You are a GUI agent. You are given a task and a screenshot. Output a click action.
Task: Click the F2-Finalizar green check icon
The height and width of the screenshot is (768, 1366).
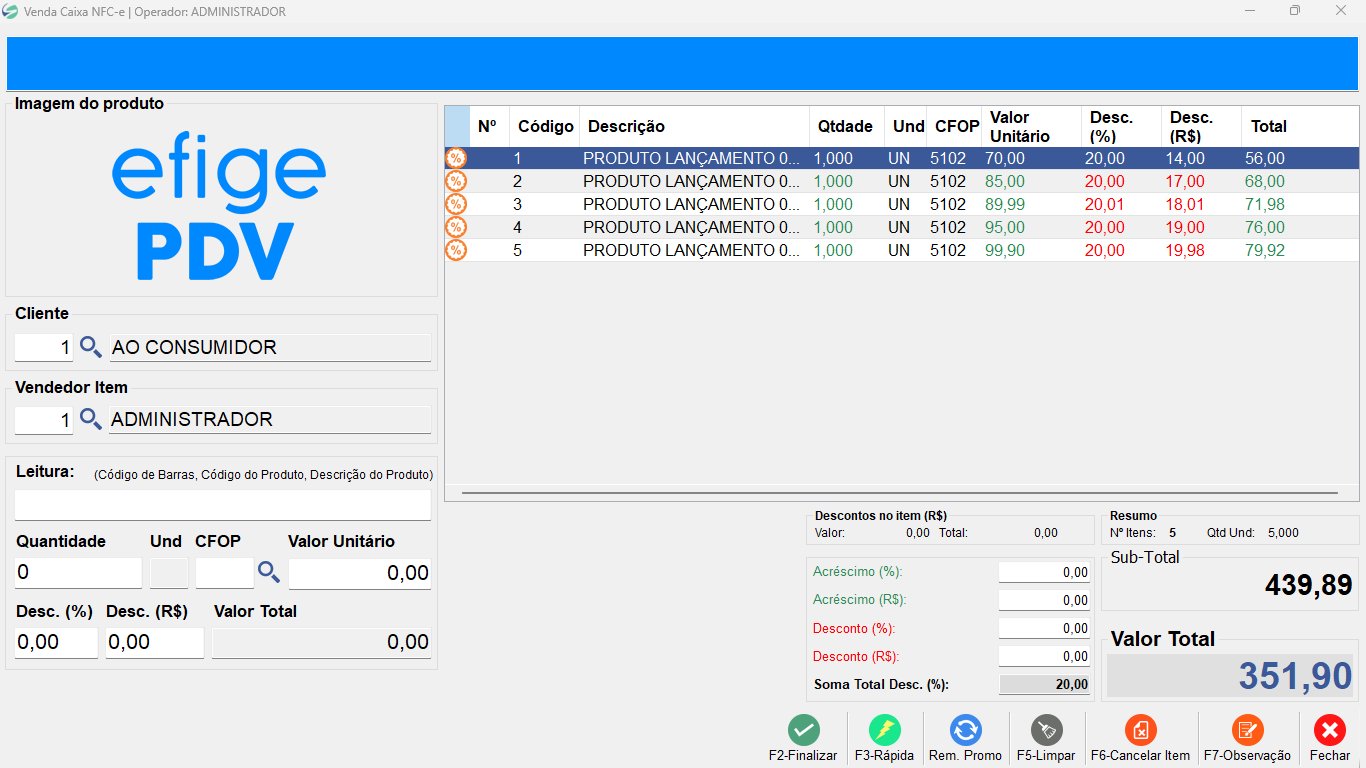click(x=804, y=729)
